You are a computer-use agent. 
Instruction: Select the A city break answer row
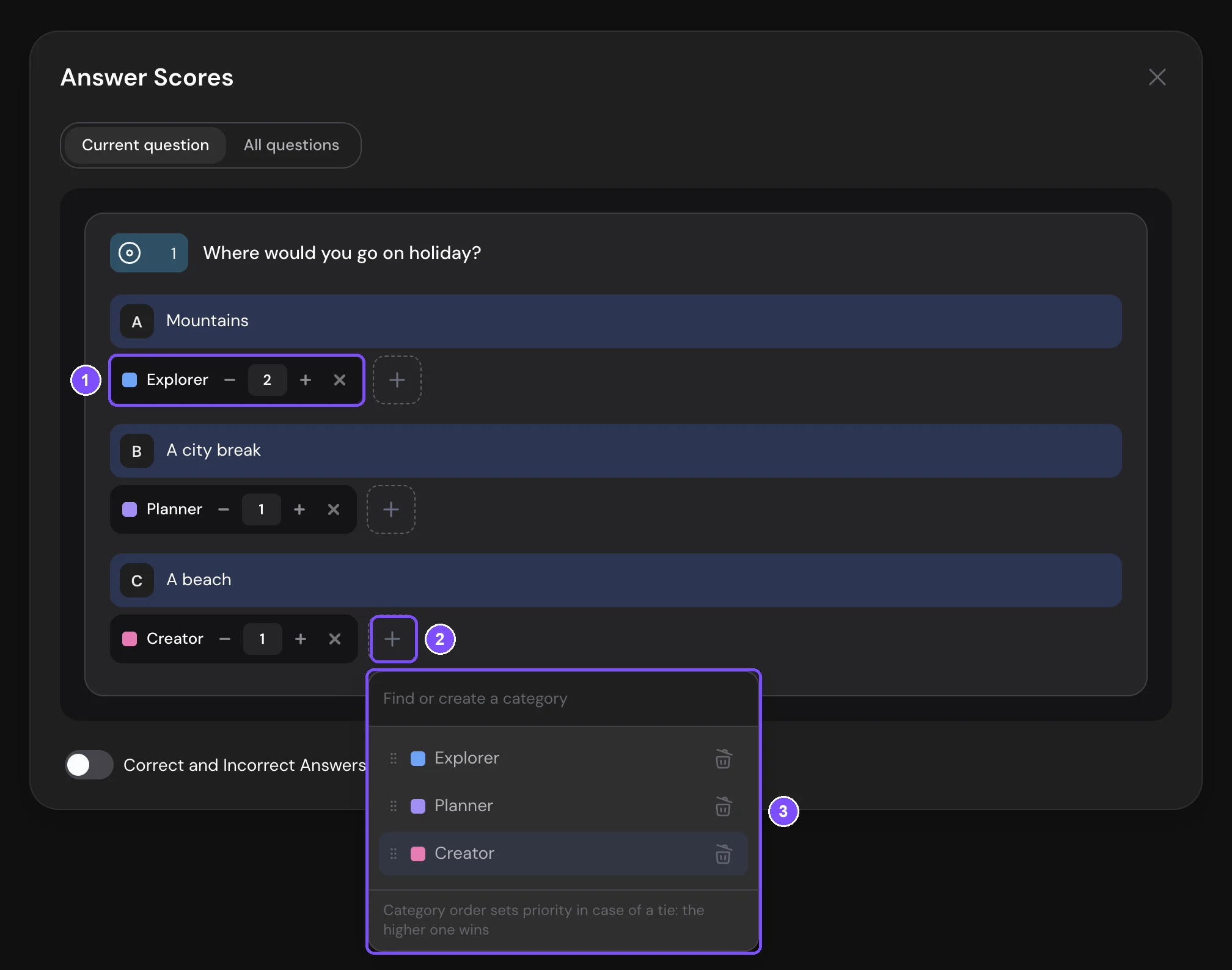tap(615, 451)
